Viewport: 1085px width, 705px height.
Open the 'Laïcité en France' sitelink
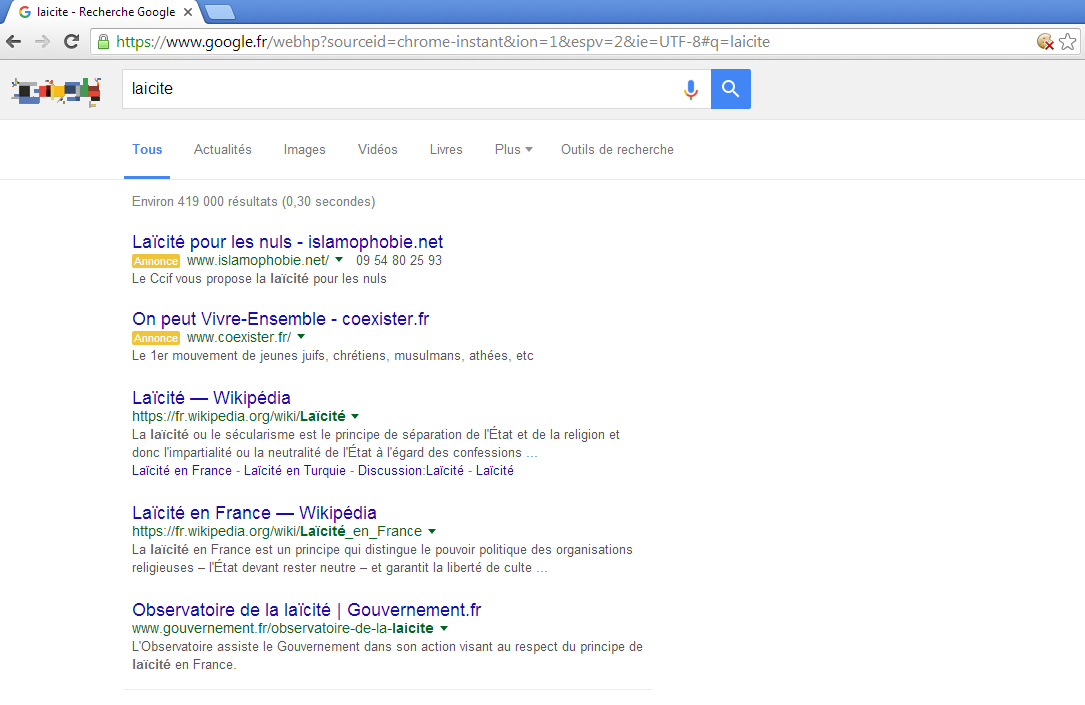[182, 470]
